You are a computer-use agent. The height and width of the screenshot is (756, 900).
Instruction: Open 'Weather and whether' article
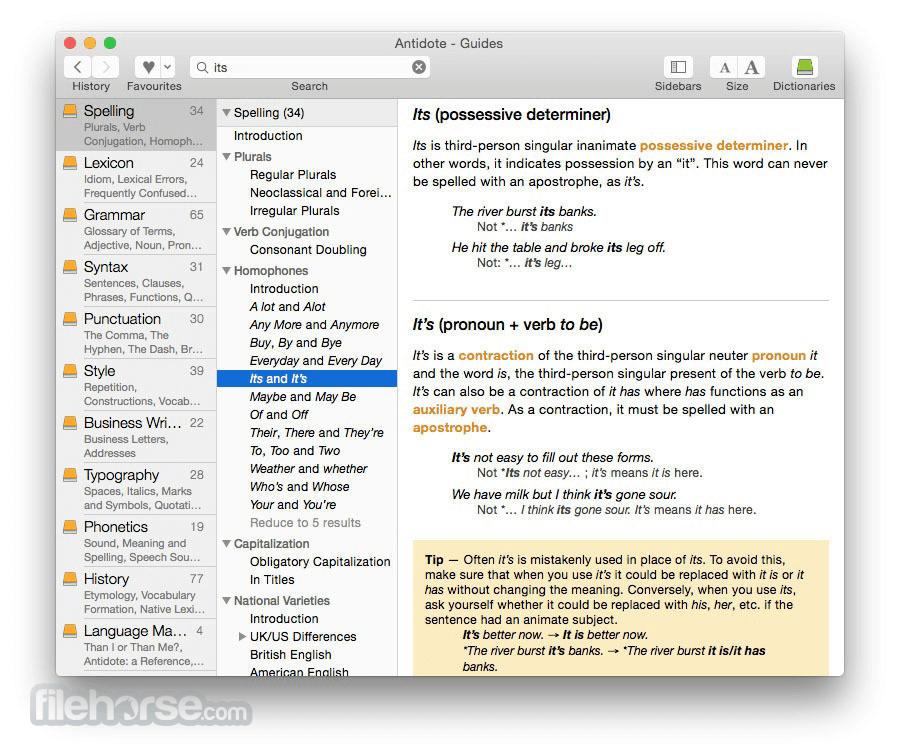309,468
